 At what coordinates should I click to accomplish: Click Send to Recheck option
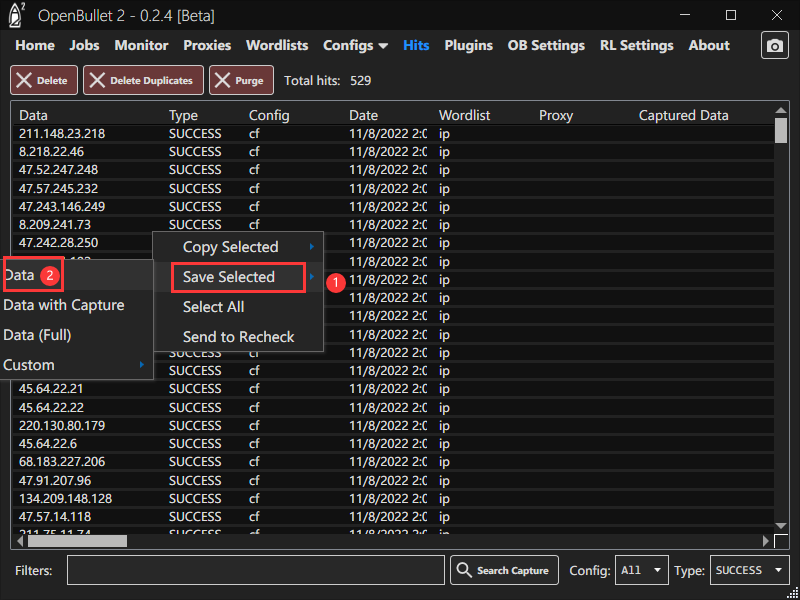[x=238, y=337]
